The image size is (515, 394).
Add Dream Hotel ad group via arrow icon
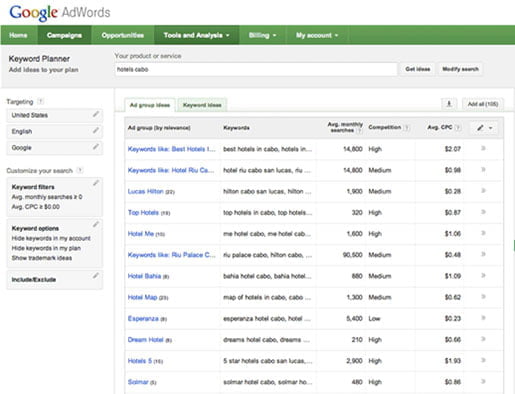click(483, 339)
